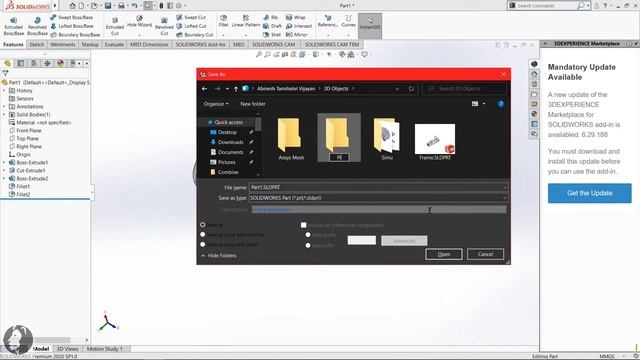The image size is (640, 360).
Task: Click the navigation pane scrollbar in dialog
Action: coord(258,124)
